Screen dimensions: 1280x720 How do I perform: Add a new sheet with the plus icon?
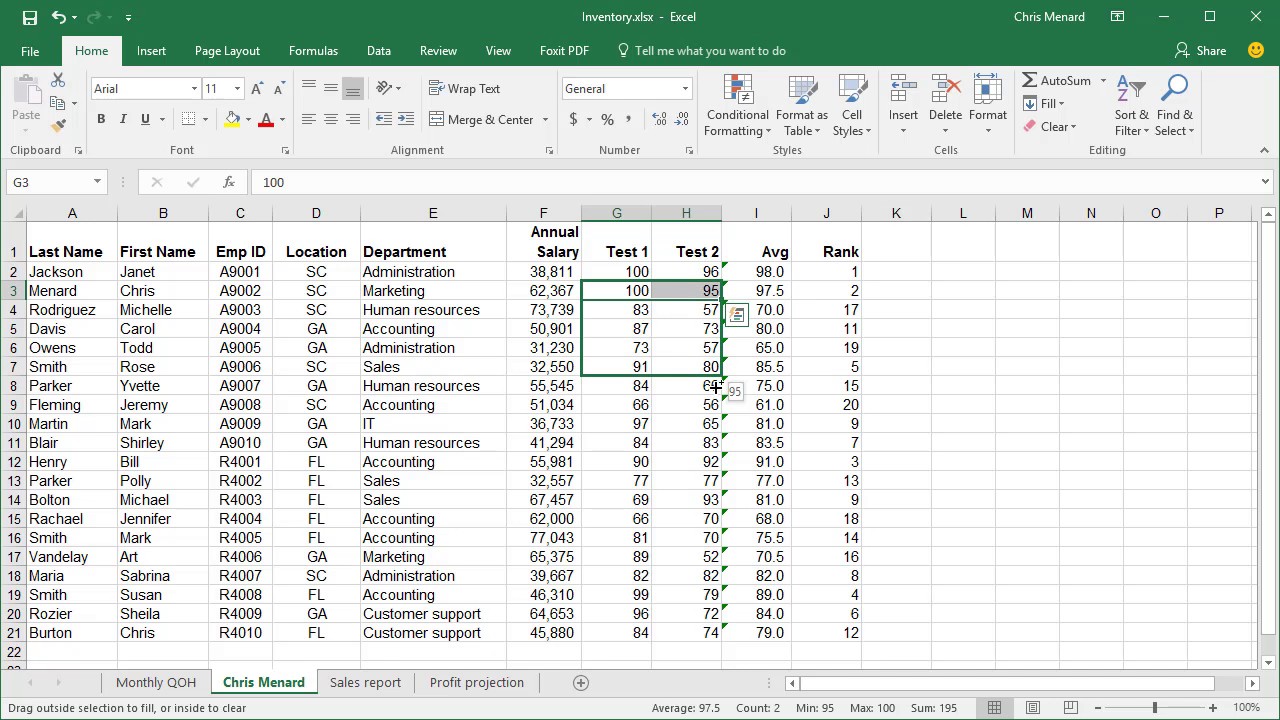tap(581, 683)
